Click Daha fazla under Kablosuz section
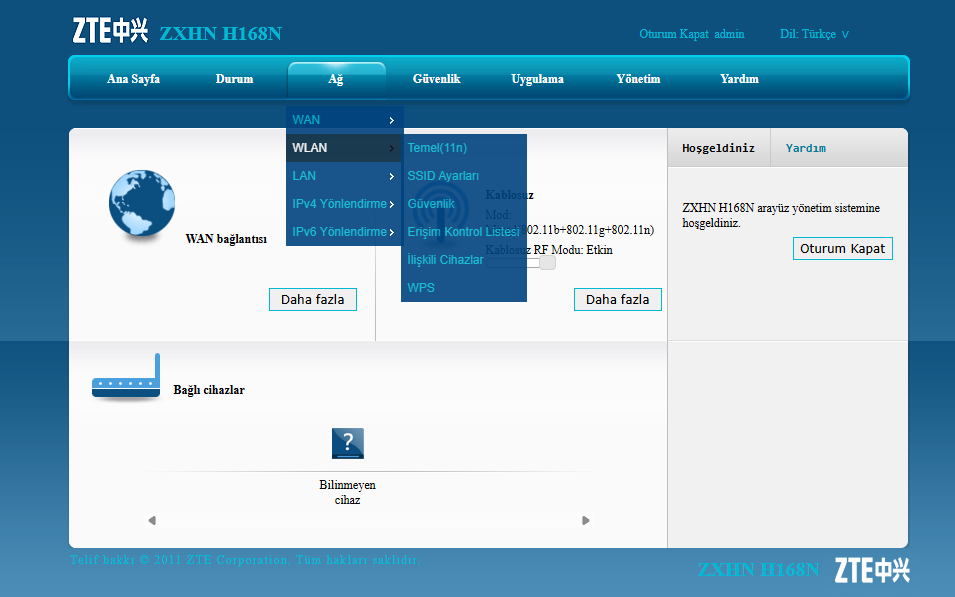Viewport: 955px width, 597px height. (x=618, y=300)
